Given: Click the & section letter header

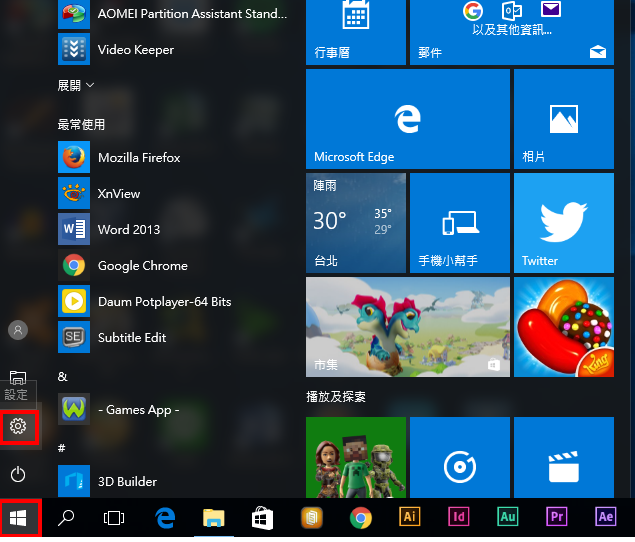Looking at the screenshot, I should click(62, 377).
